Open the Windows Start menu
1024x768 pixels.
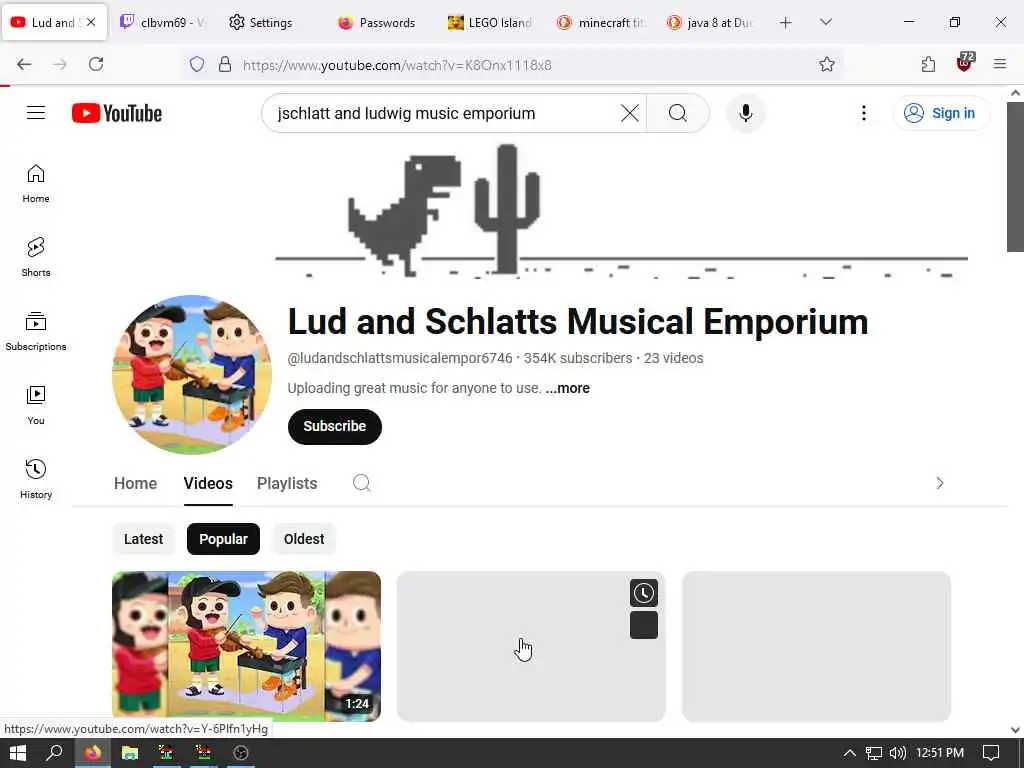(x=18, y=753)
